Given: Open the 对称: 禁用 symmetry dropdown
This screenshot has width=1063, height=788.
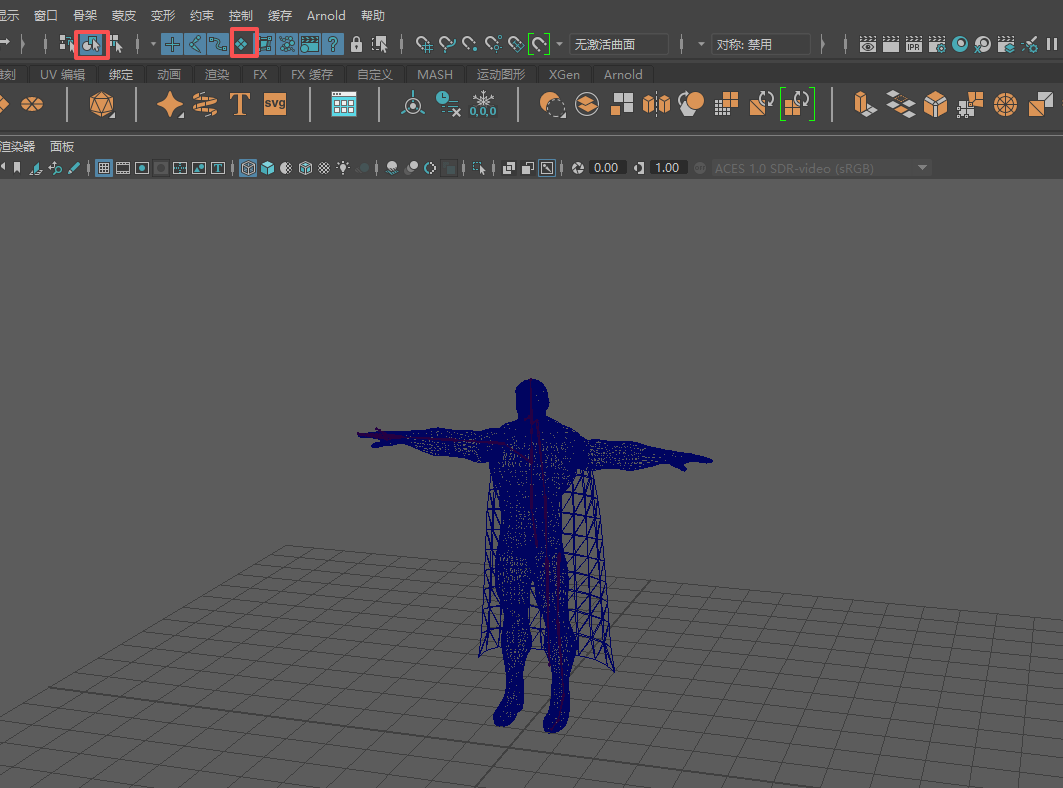Looking at the screenshot, I should pyautogui.click(x=761, y=45).
